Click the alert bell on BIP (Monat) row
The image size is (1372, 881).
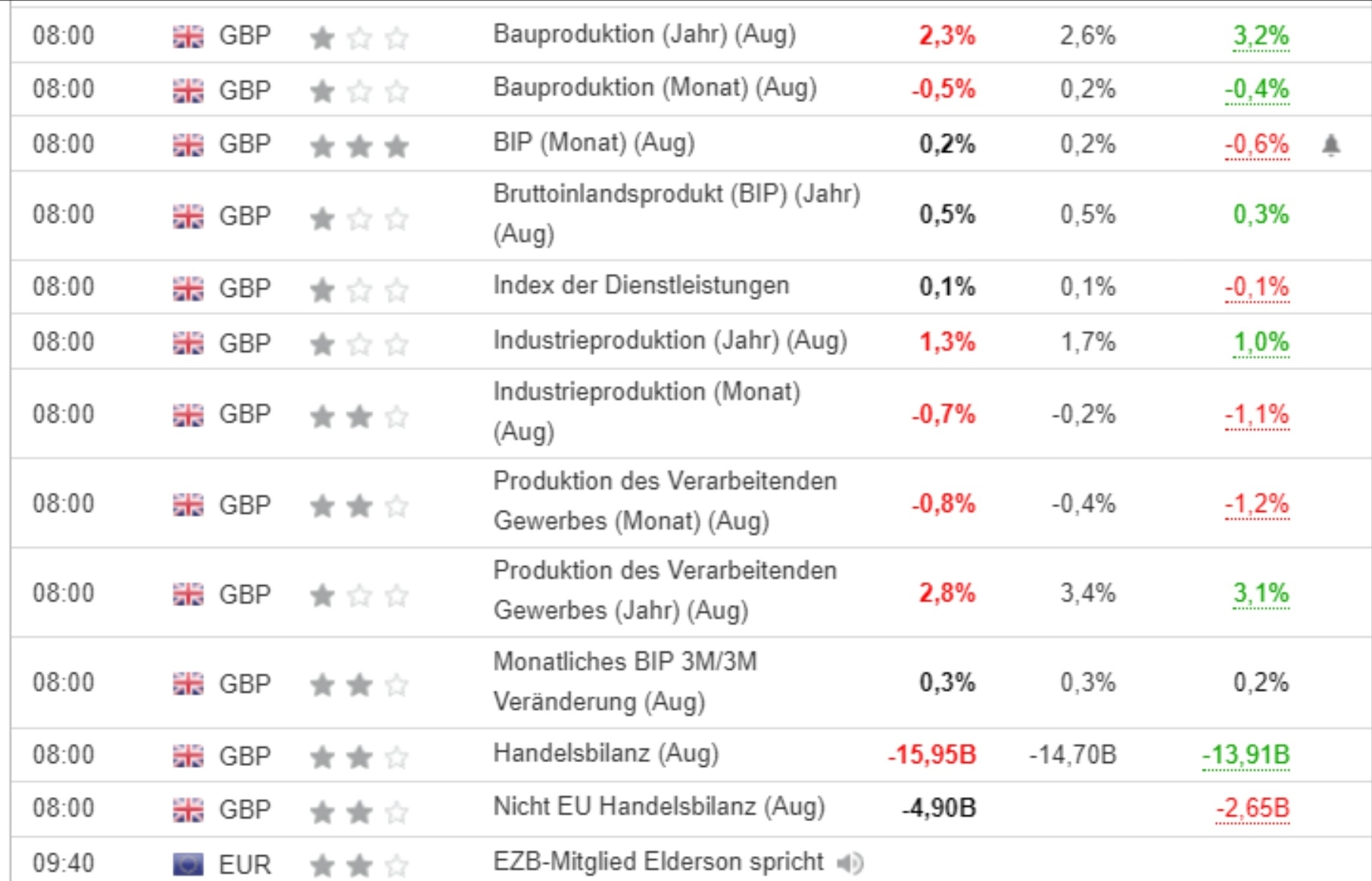pyautogui.click(x=1330, y=144)
